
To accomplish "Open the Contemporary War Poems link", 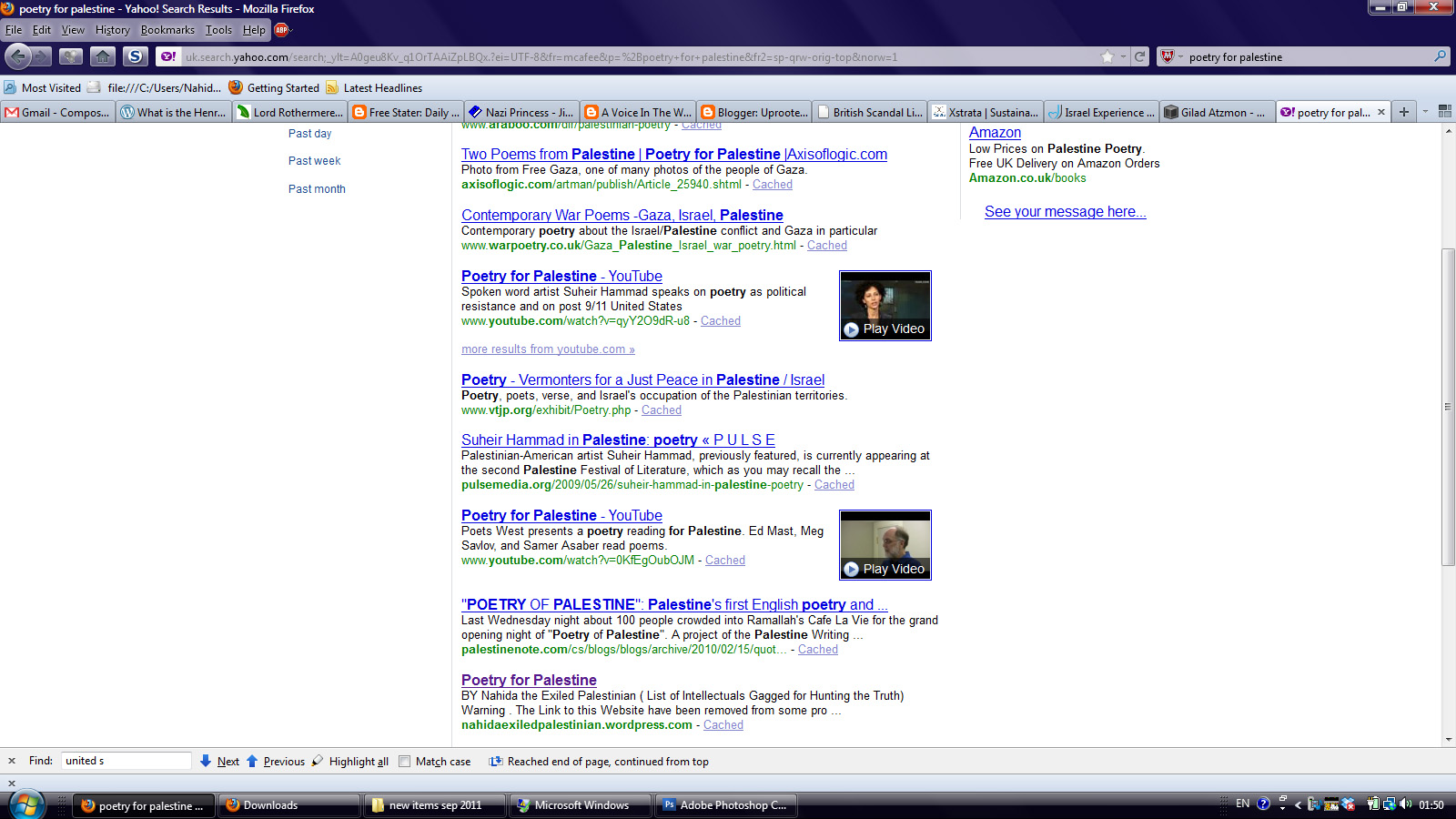I will tap(622, 215).
